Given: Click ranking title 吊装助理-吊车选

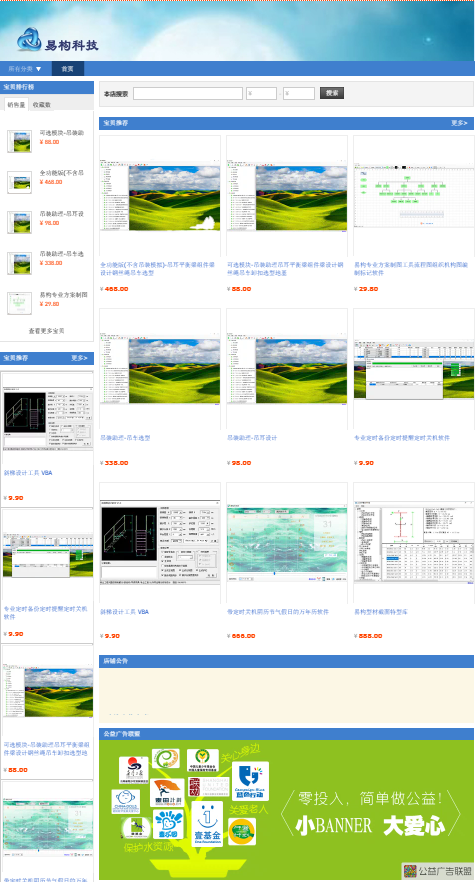Looking at the screenshot, I should 62,254.
